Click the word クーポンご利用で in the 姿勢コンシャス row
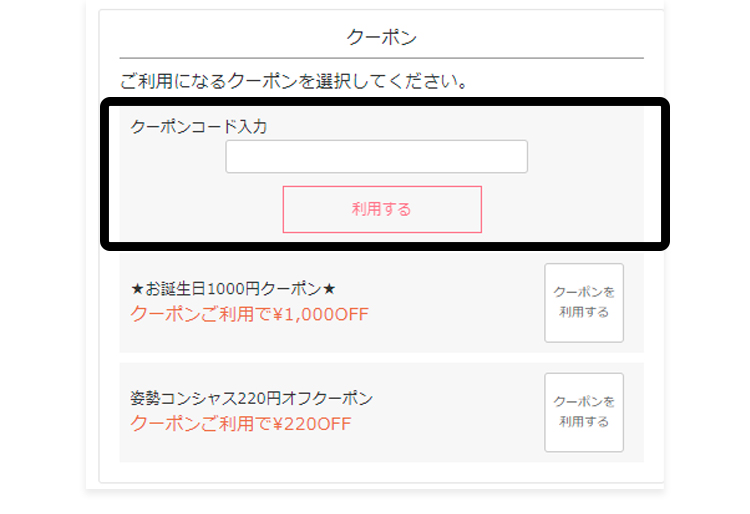This screenshot has width=750, height=514. pos(200,424)
